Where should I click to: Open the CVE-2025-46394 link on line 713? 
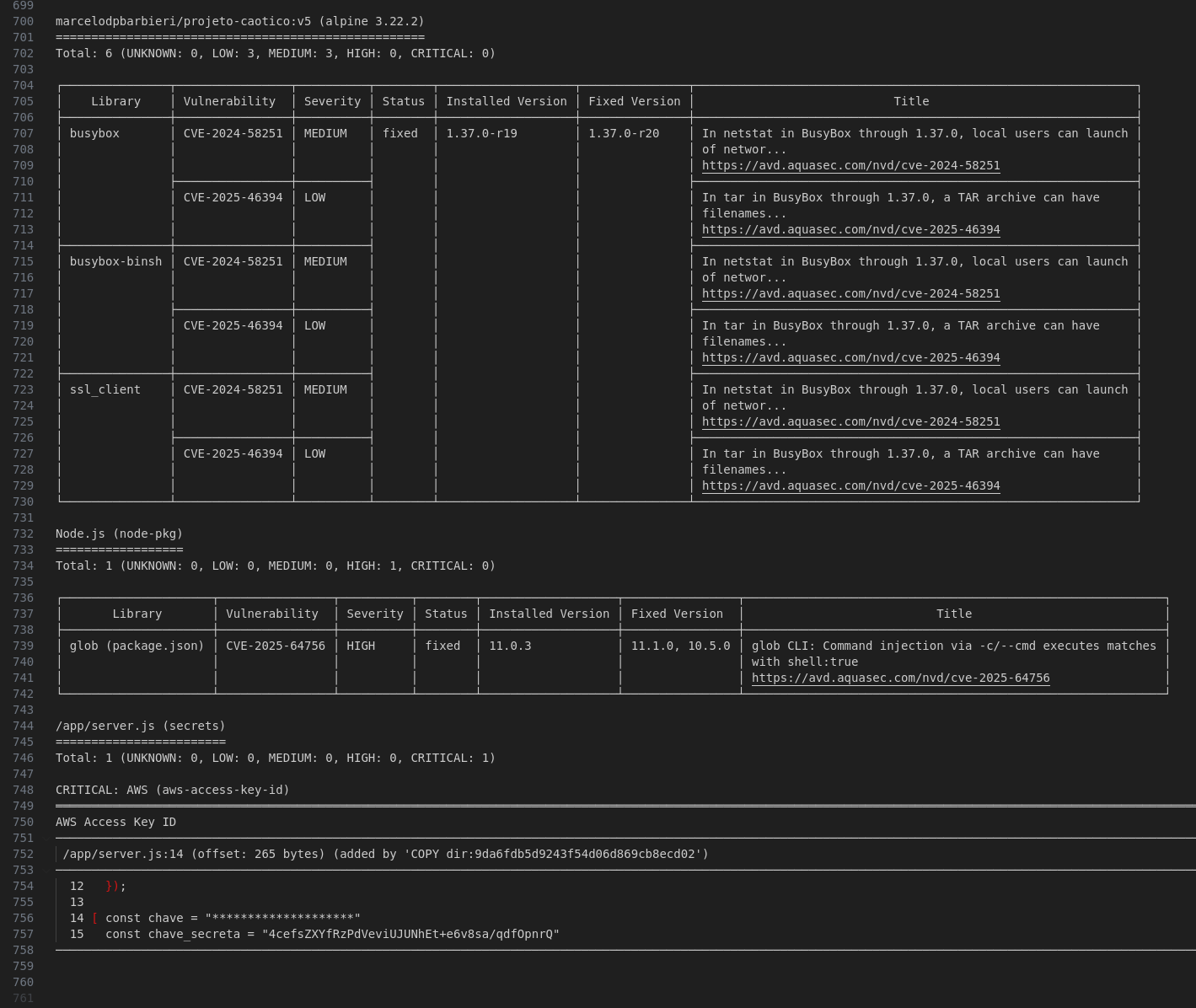pyautogui.click(x=850, y=230)
